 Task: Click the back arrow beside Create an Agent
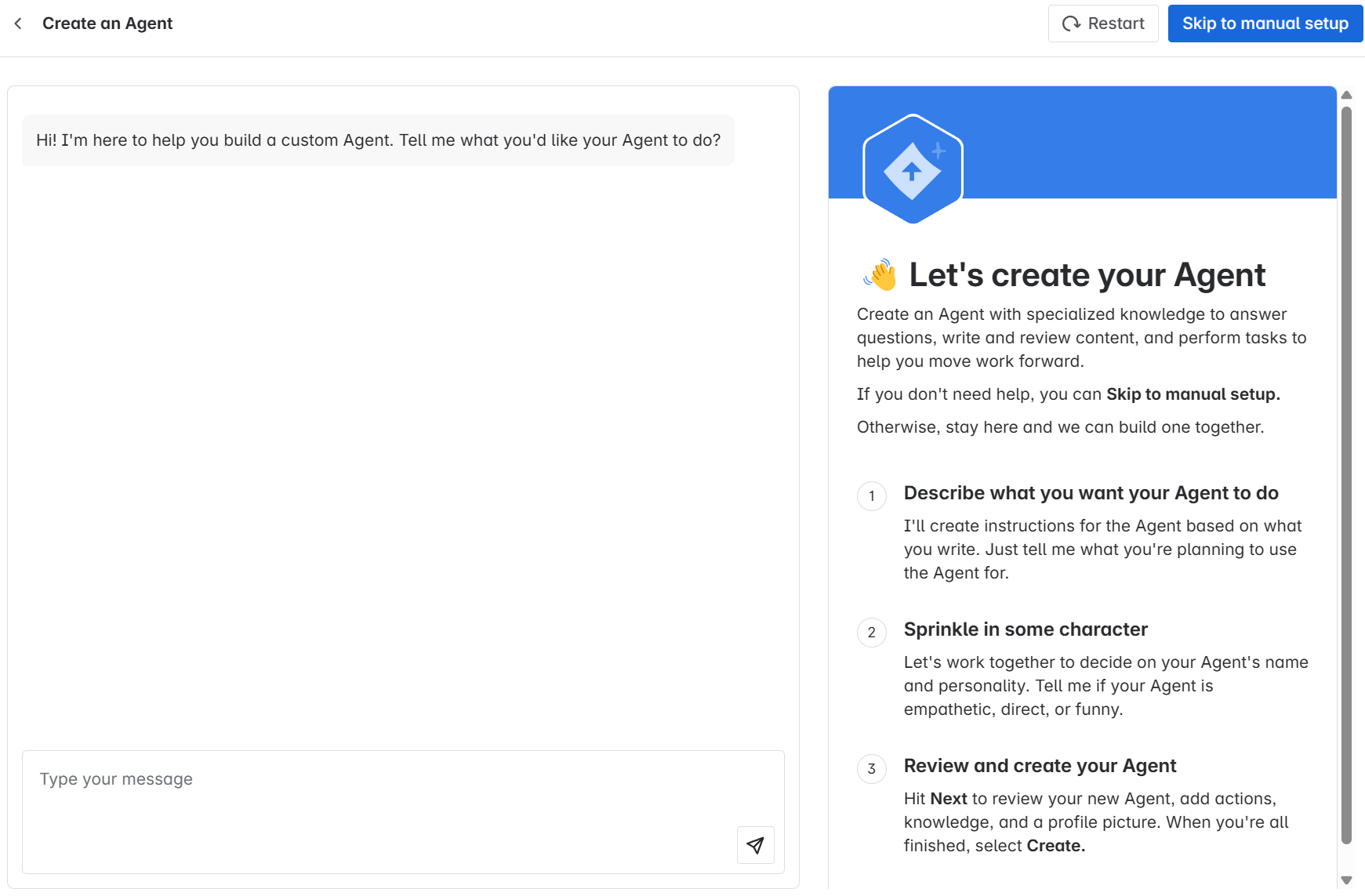pyautogui.click(x=18, y=24)
